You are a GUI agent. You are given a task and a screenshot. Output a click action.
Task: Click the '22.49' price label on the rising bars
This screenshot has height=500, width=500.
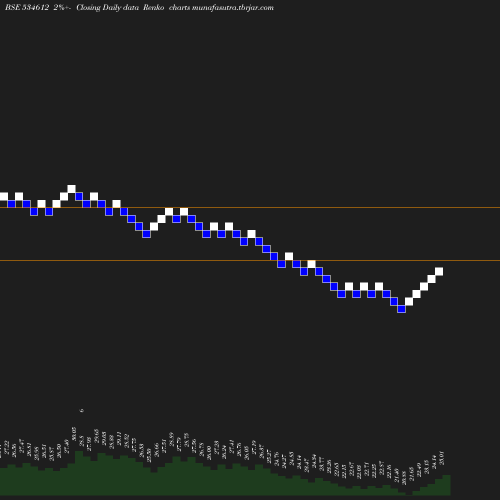pyautogui.click(x=419, y=470)
